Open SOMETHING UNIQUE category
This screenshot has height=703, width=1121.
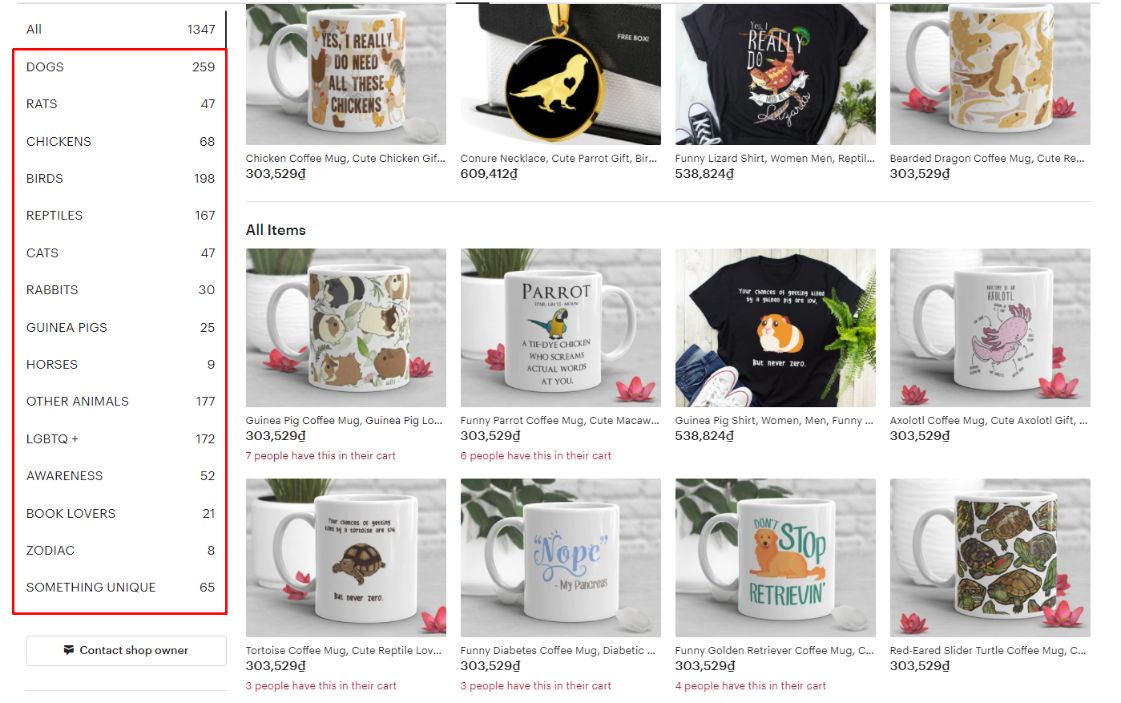120,587
